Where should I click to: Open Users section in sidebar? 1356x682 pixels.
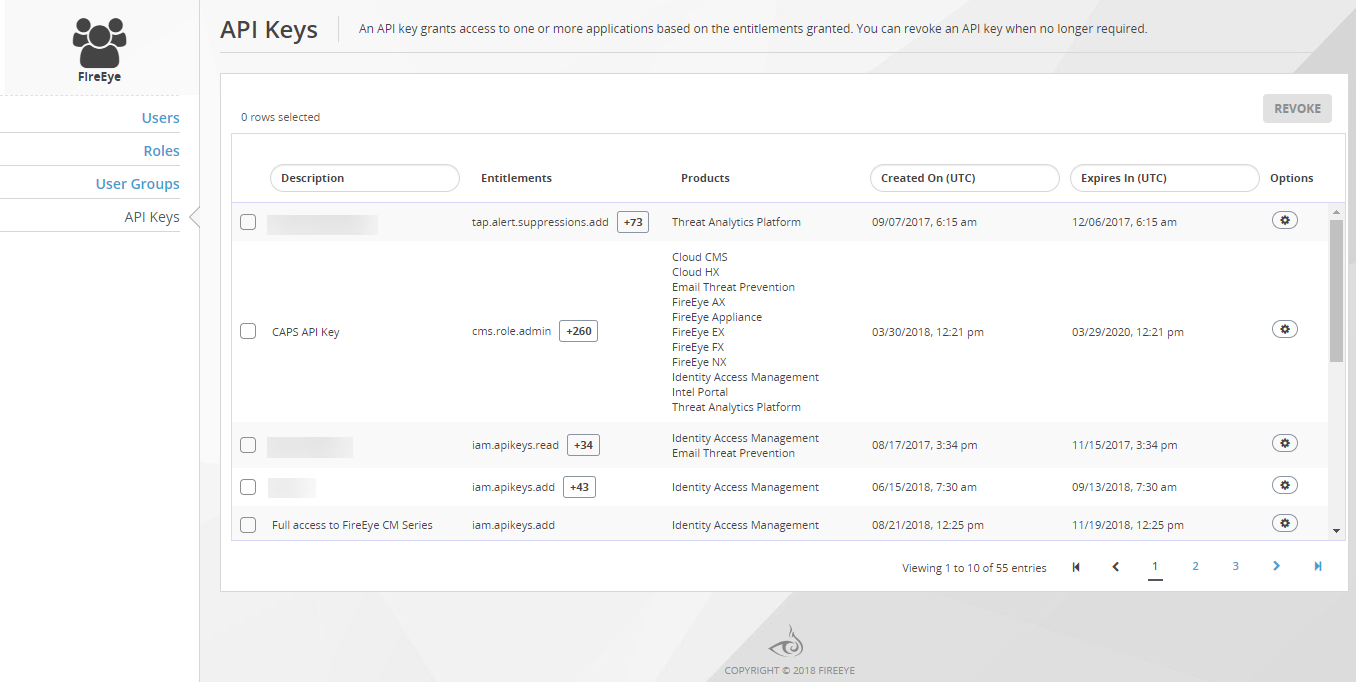tap(160, 118)
